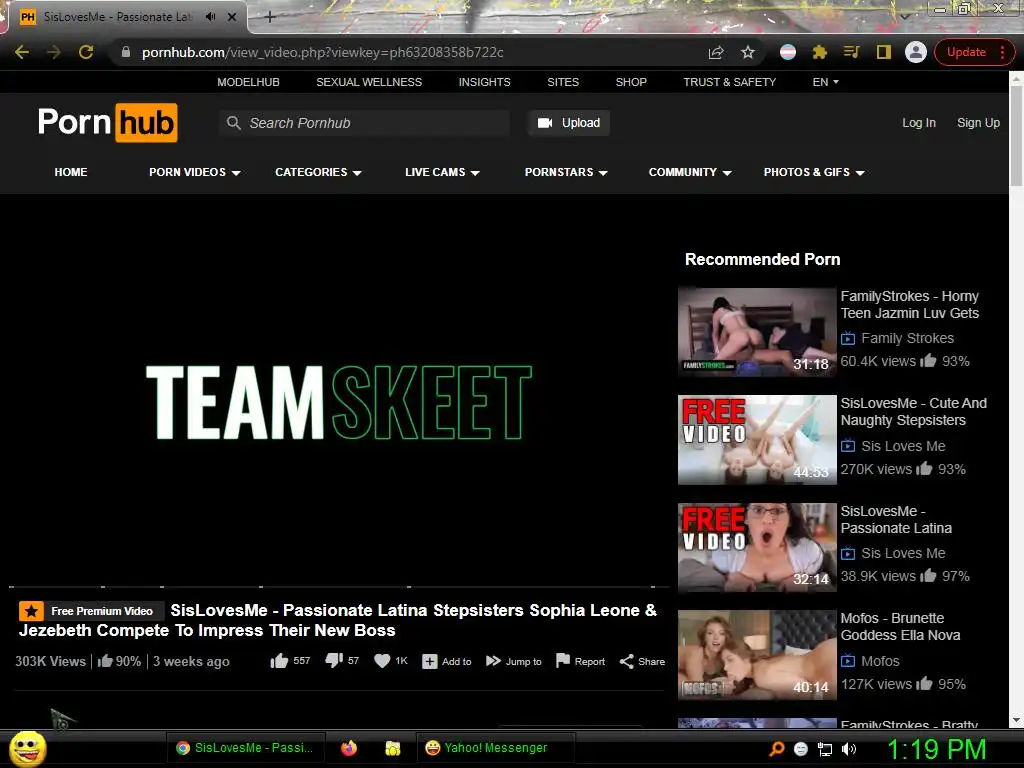The width and height of the screenshot is (1024, 768).
Task: Open the recommended thumbnail with 32:14 duration
Action: tap(757, 547)
